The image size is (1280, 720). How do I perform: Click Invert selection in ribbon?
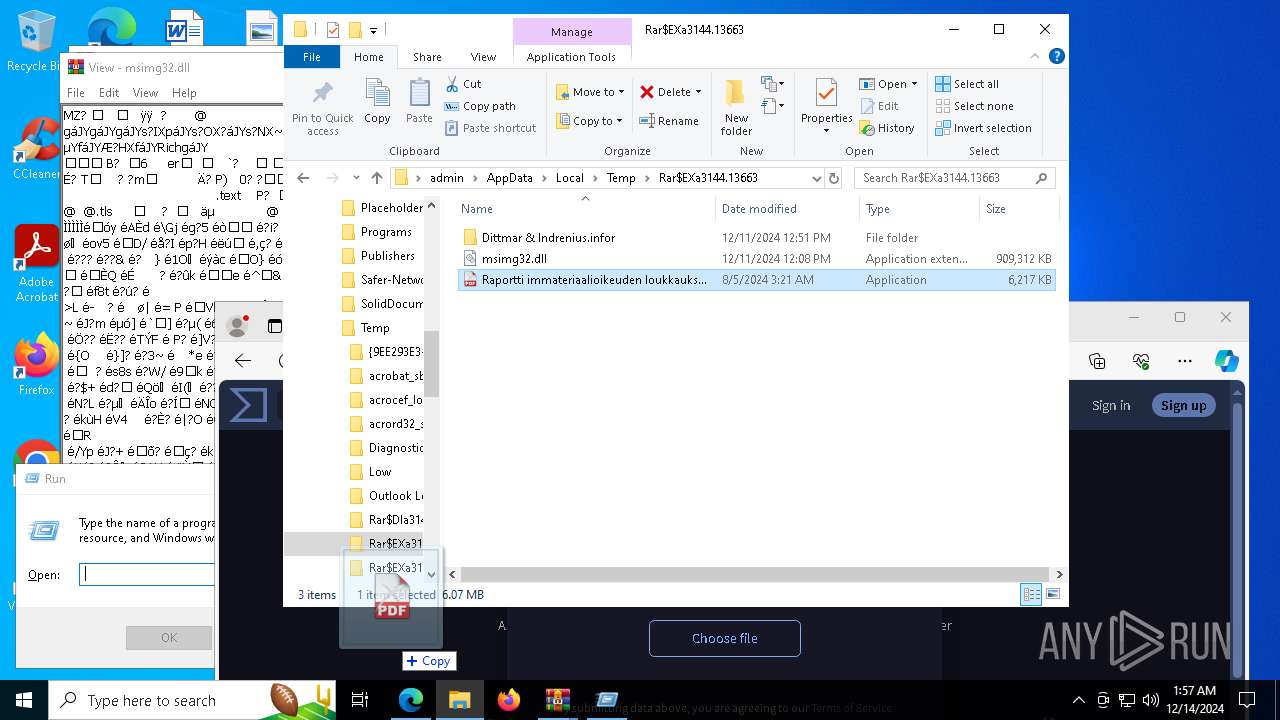[983, 128]
